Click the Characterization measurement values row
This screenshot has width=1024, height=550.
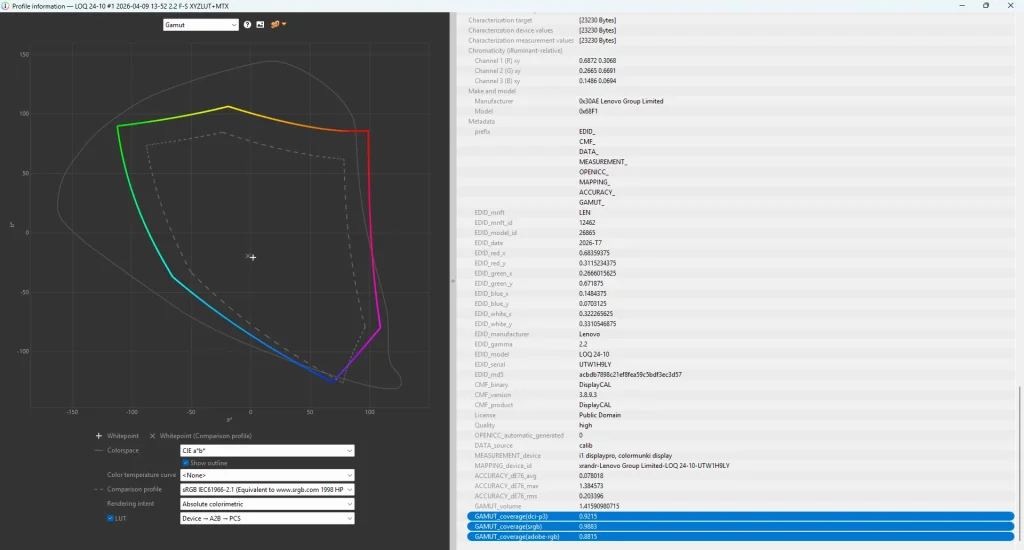741,40
